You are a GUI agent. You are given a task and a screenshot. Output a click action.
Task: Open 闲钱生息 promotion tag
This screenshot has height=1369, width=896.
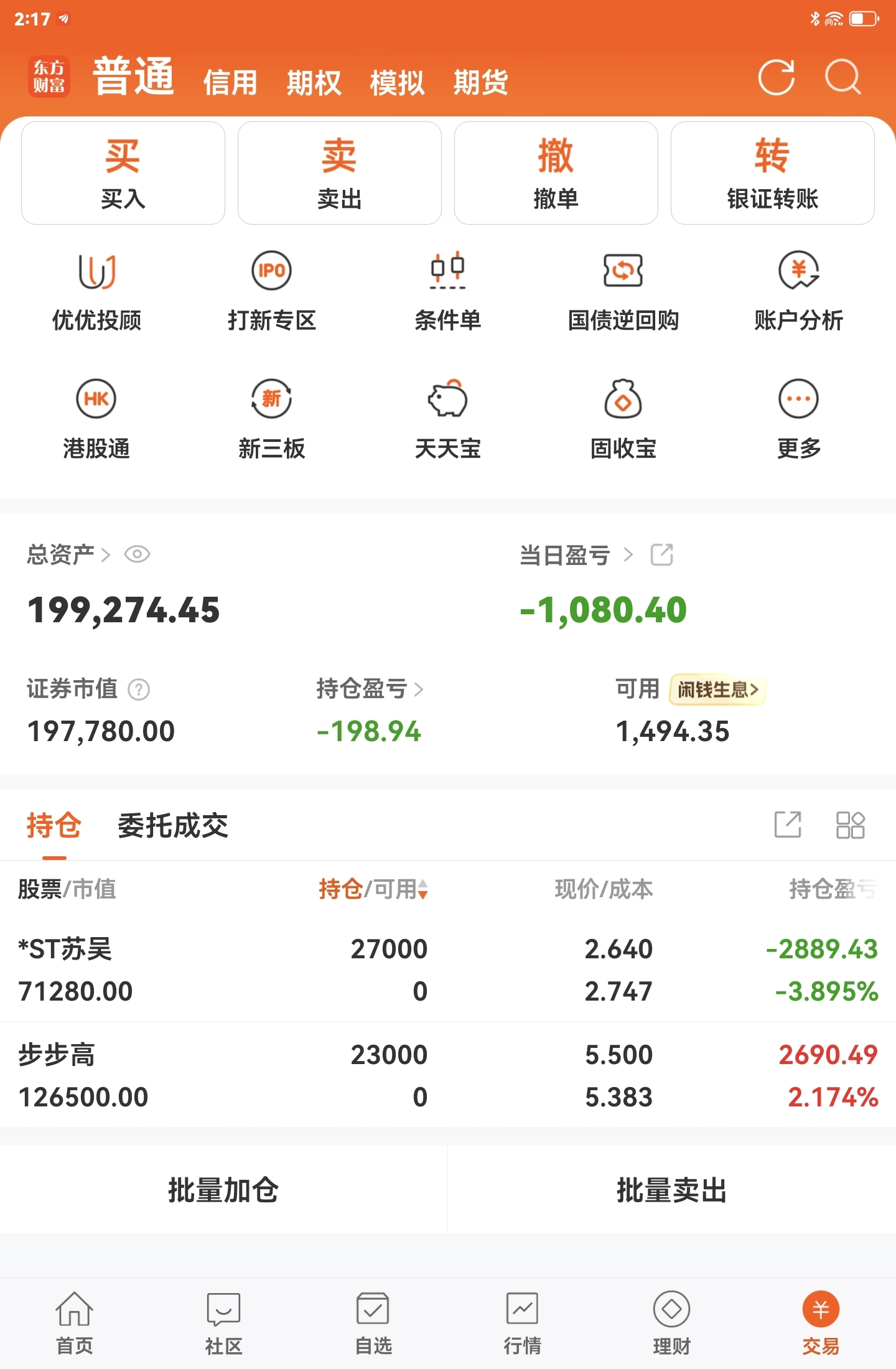(718, 689)
